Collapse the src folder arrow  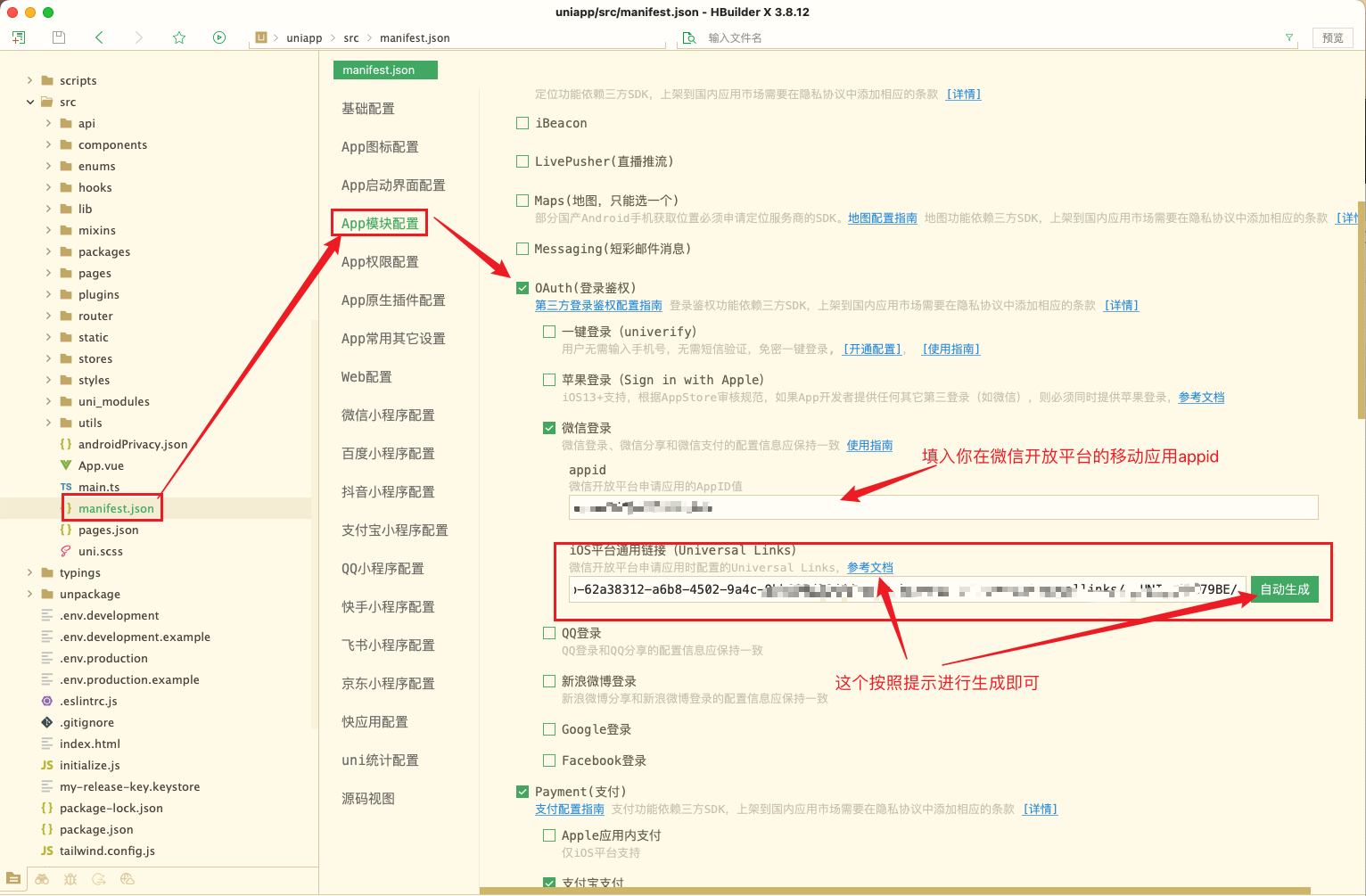(x=29, y=102)
